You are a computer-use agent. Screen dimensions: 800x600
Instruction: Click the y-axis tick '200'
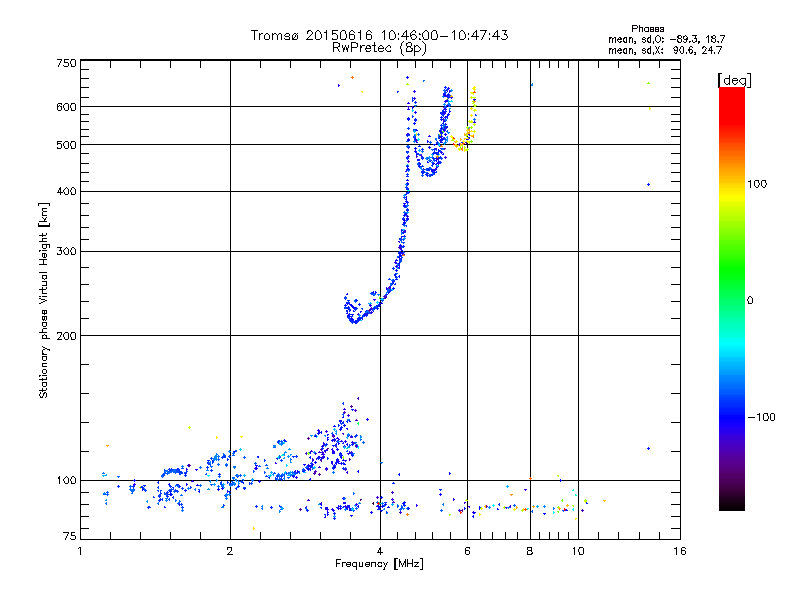click(x=67, y=336)
